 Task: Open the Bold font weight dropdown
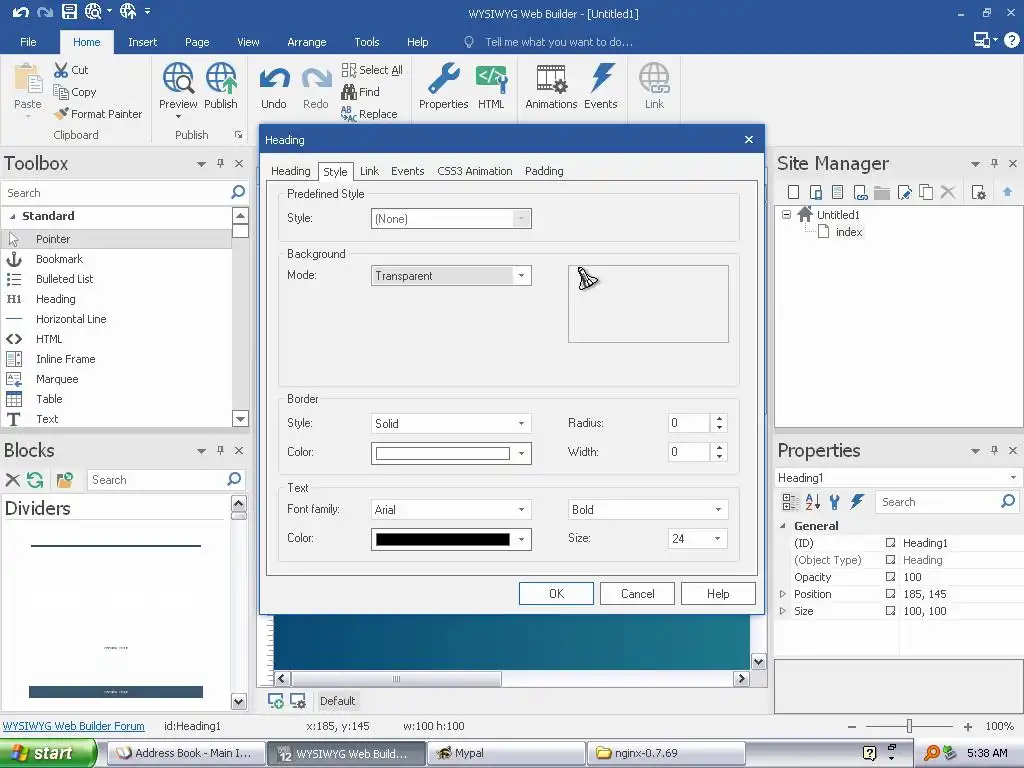(x=648, y=509)
